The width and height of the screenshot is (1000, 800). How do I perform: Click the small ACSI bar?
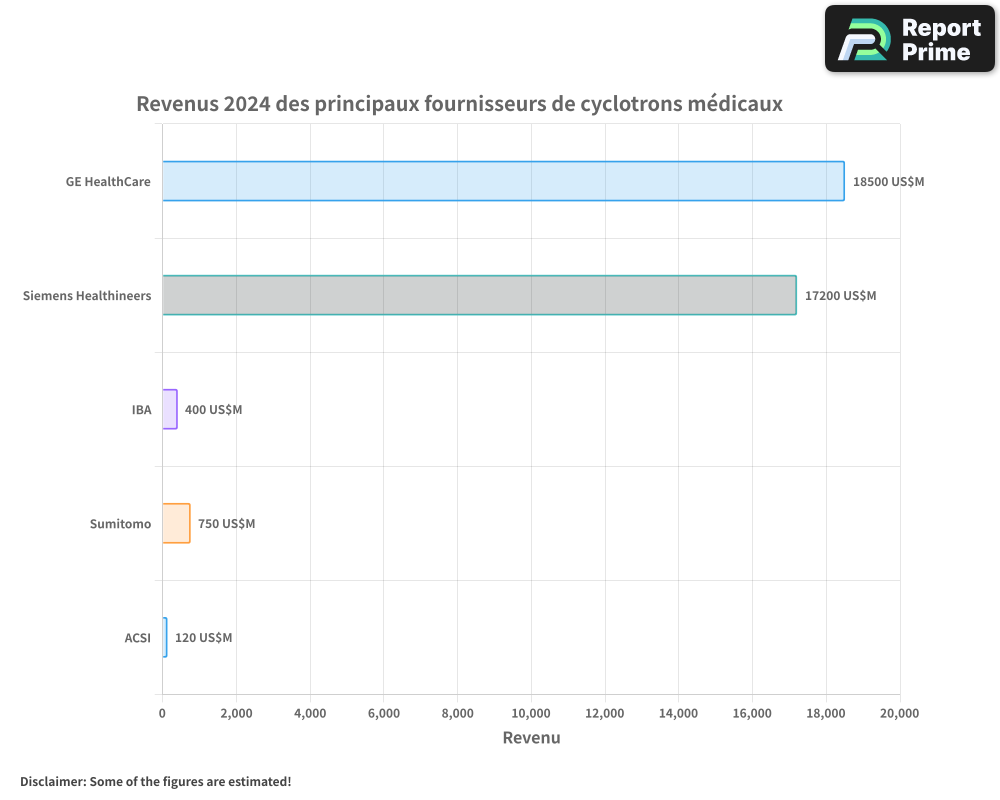(165, 637)
